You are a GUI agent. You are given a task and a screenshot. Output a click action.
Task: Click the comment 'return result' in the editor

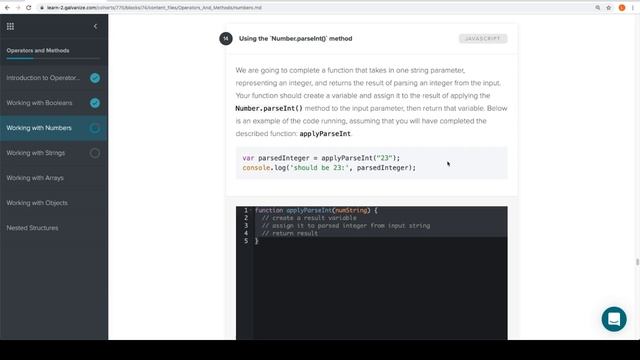coord(290,233)
